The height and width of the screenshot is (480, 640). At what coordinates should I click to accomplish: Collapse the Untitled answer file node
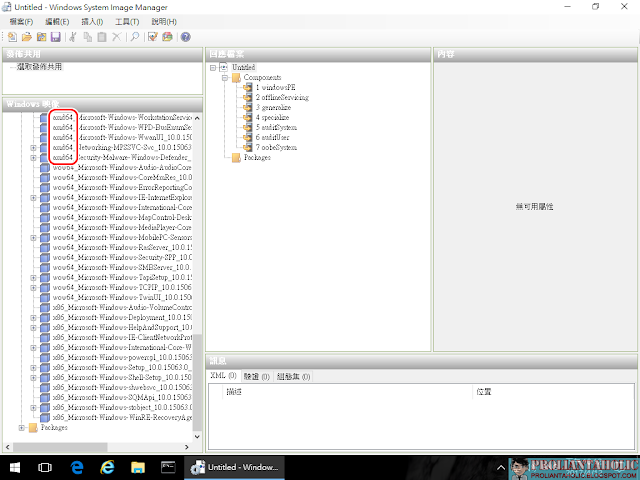tap(213, 68)
